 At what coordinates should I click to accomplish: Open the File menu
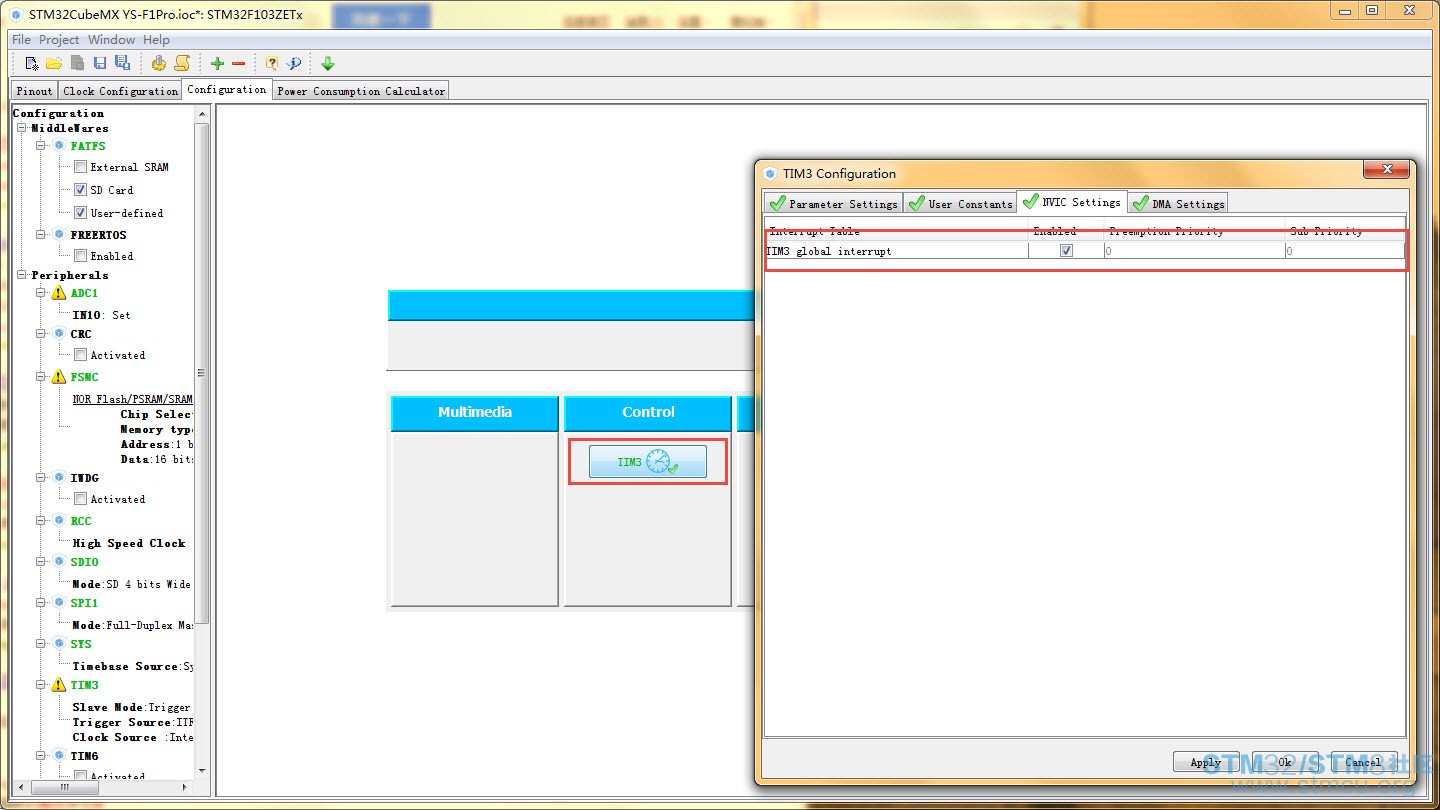tap(21, 40)
